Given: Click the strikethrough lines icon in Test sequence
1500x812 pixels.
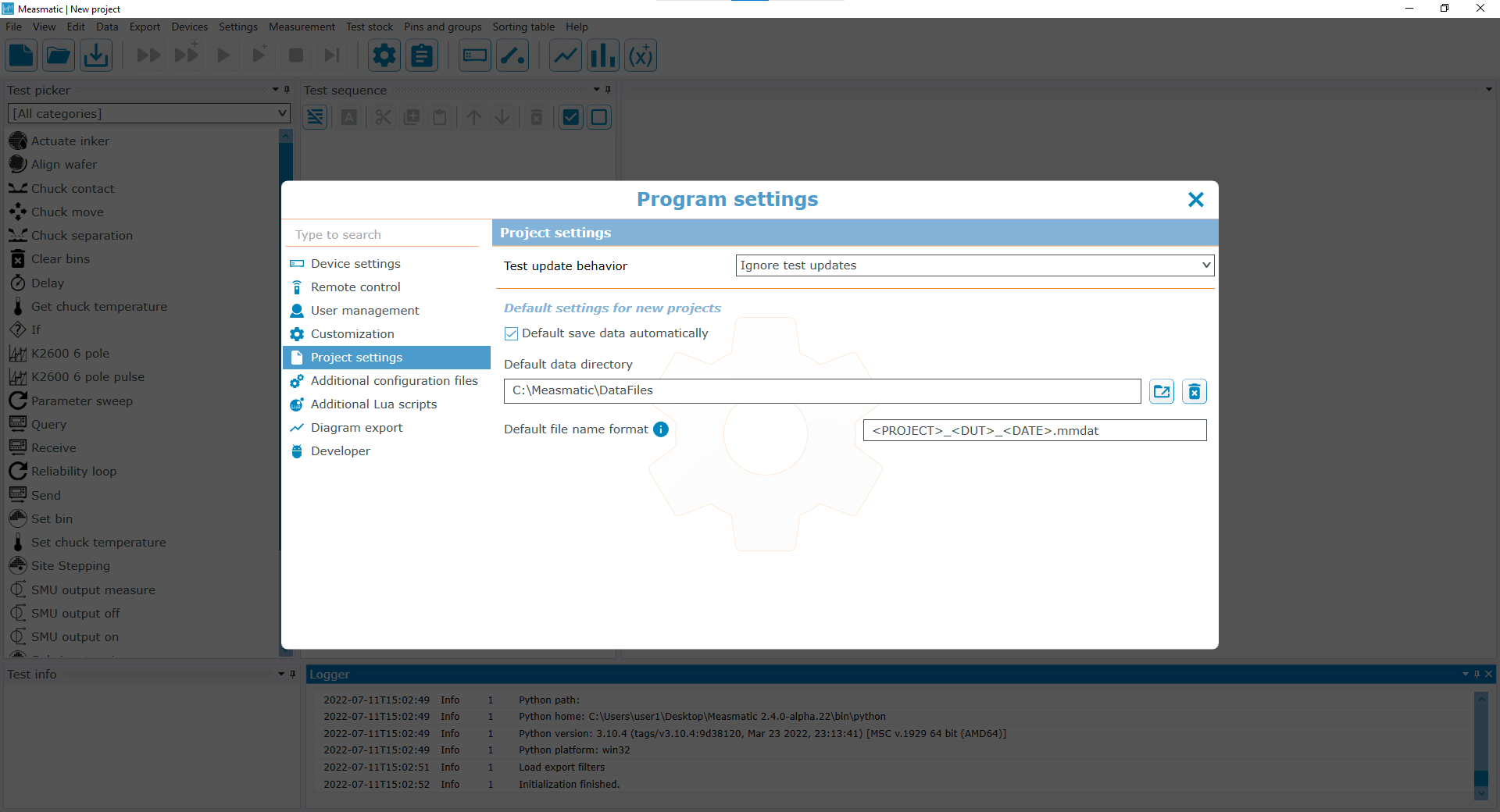Looking at the screenshot, I should click(315, 117).
